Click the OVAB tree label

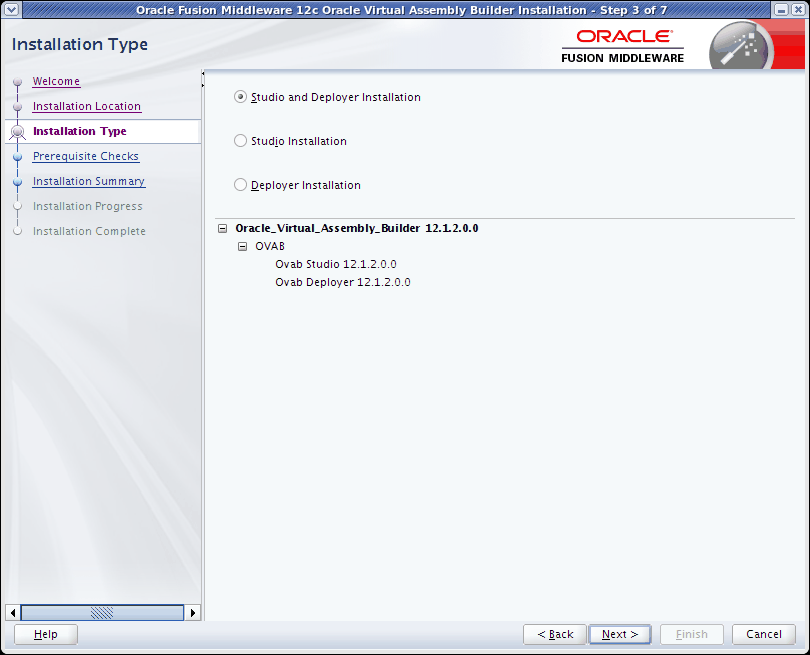coord(270,246)
